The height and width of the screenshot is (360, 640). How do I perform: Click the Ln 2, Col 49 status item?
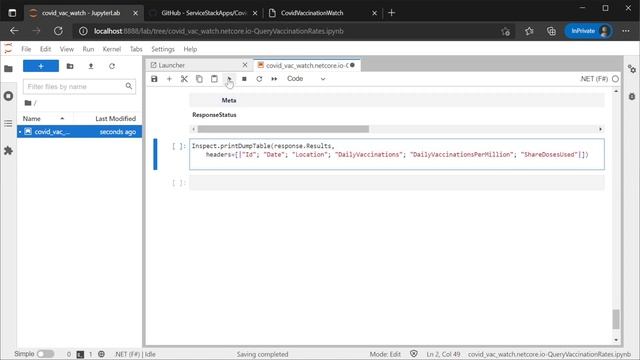click(x=443, y=354)
